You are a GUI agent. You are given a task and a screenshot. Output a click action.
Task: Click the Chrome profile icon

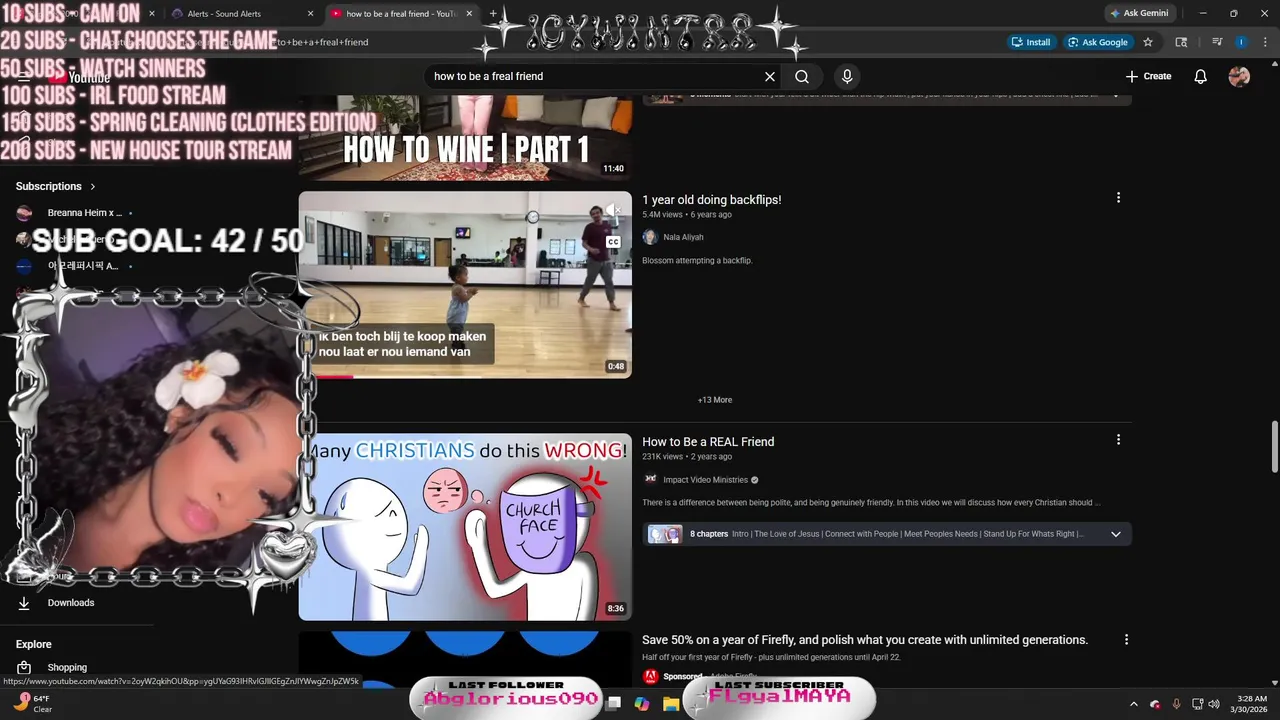tap(1241, 42)
